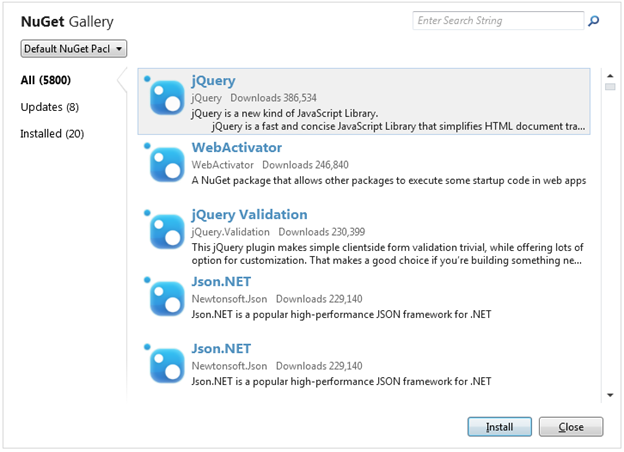Click the last Json.NET package icon
The height and width of the screenshot is (452, 624).
pos(166,366)
